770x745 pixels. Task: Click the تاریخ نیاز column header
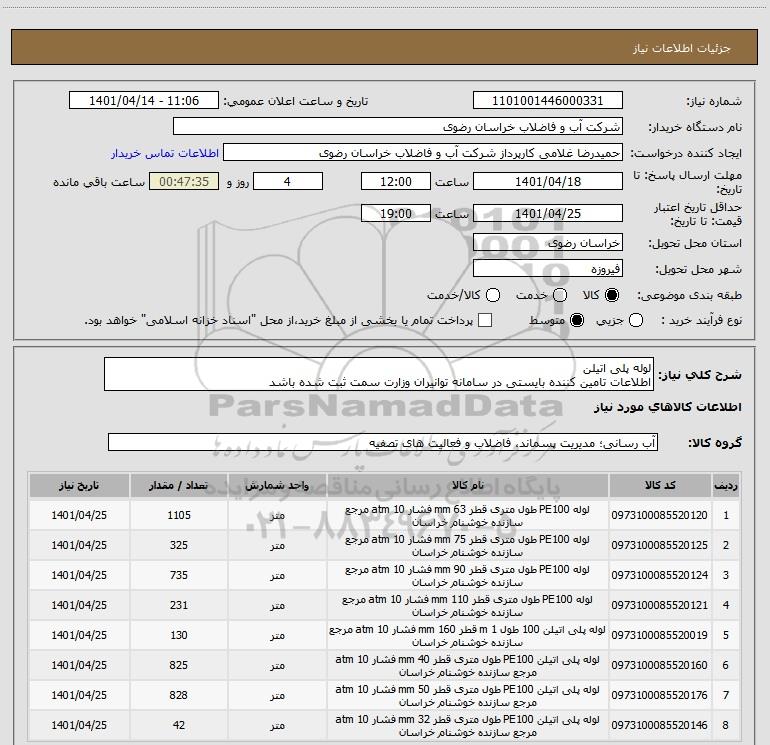[x=79, y=486]
